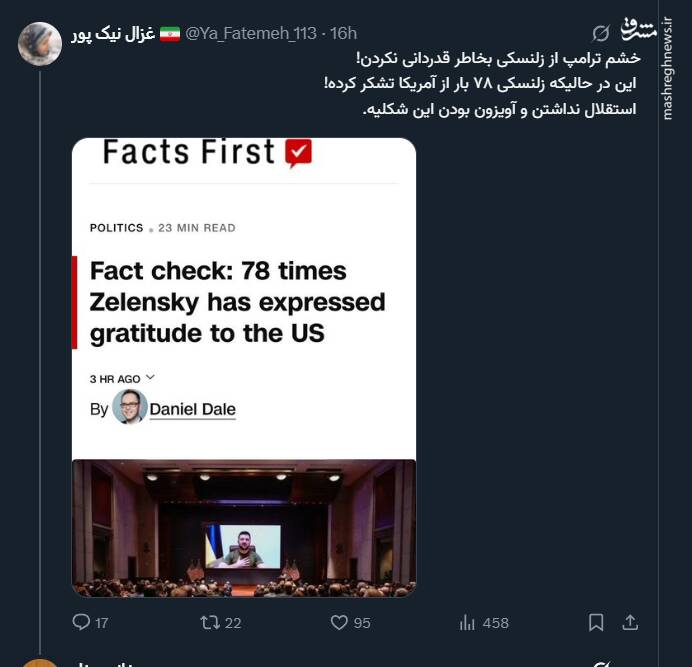Click Daniel Dale's round author photo
The width and height of the screenshot is (692, 667).
coord(130,408)
